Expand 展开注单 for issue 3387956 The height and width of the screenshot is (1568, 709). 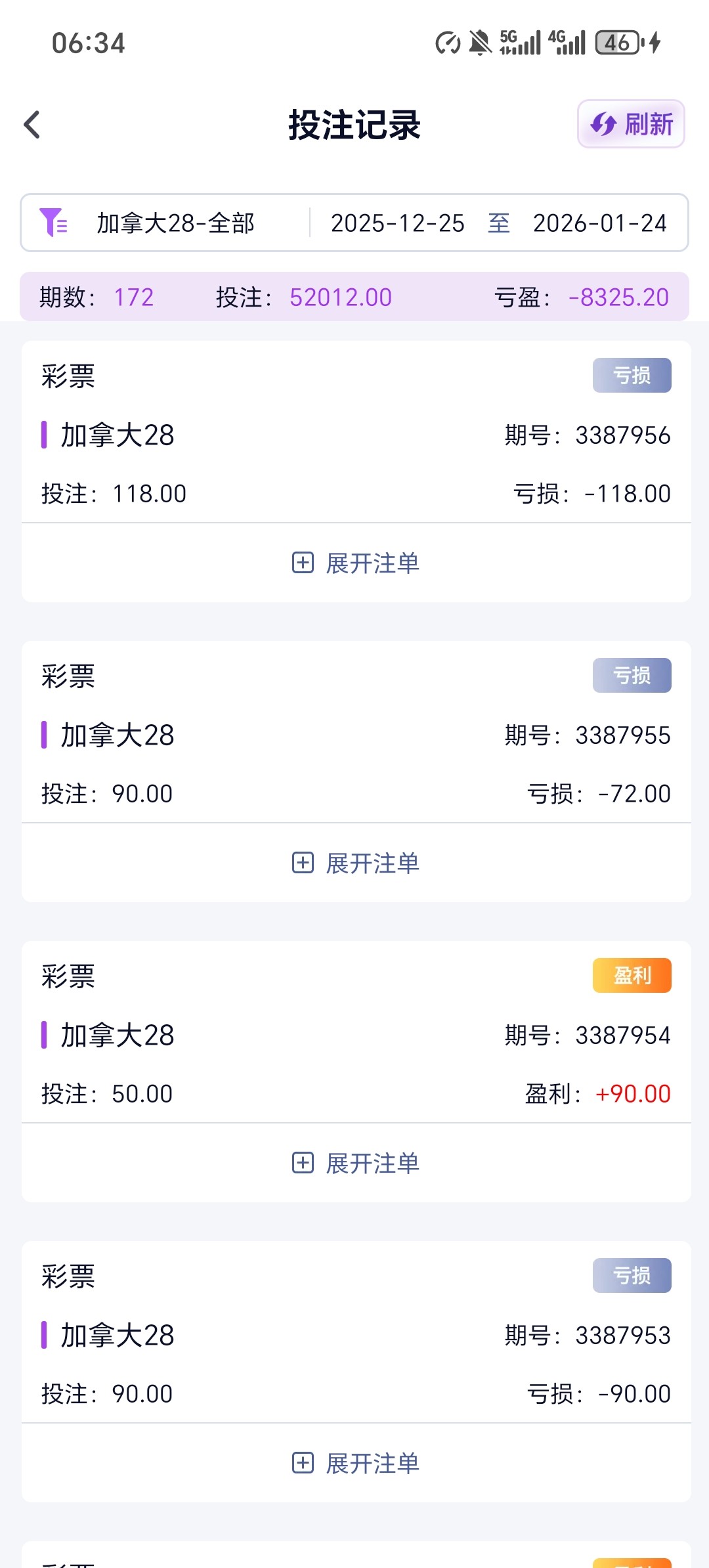coord(372,563)
